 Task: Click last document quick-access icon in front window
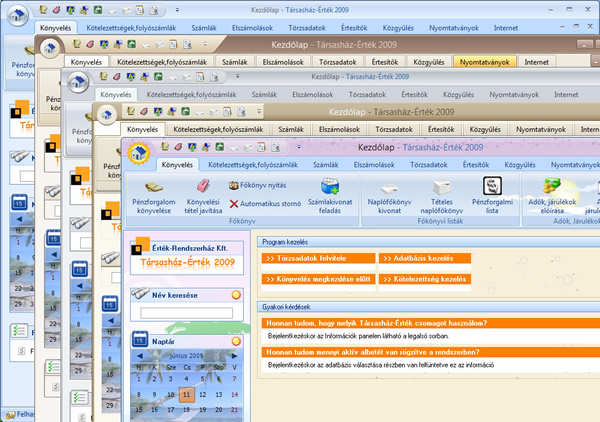(x=275, y=147)
